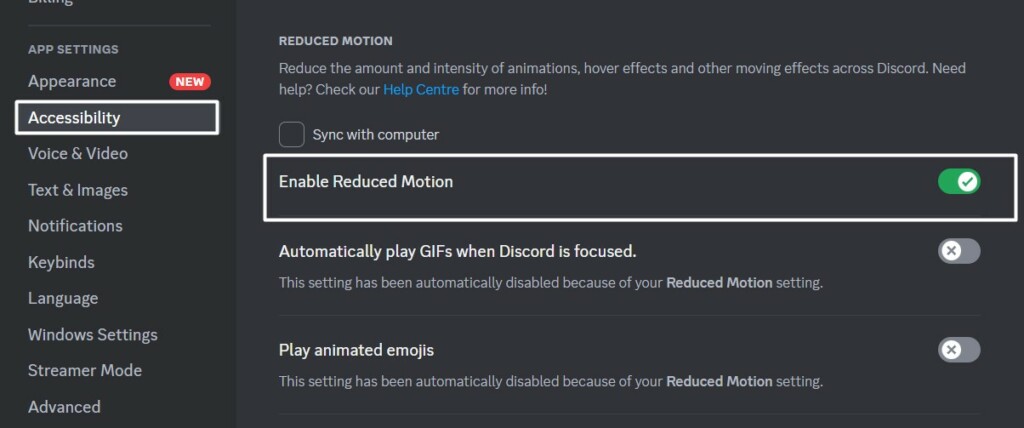The height and width of the screenshot is (428, 1024).
Task: Click the 'Enable Reduced Motion' label text
Action: 366,182
